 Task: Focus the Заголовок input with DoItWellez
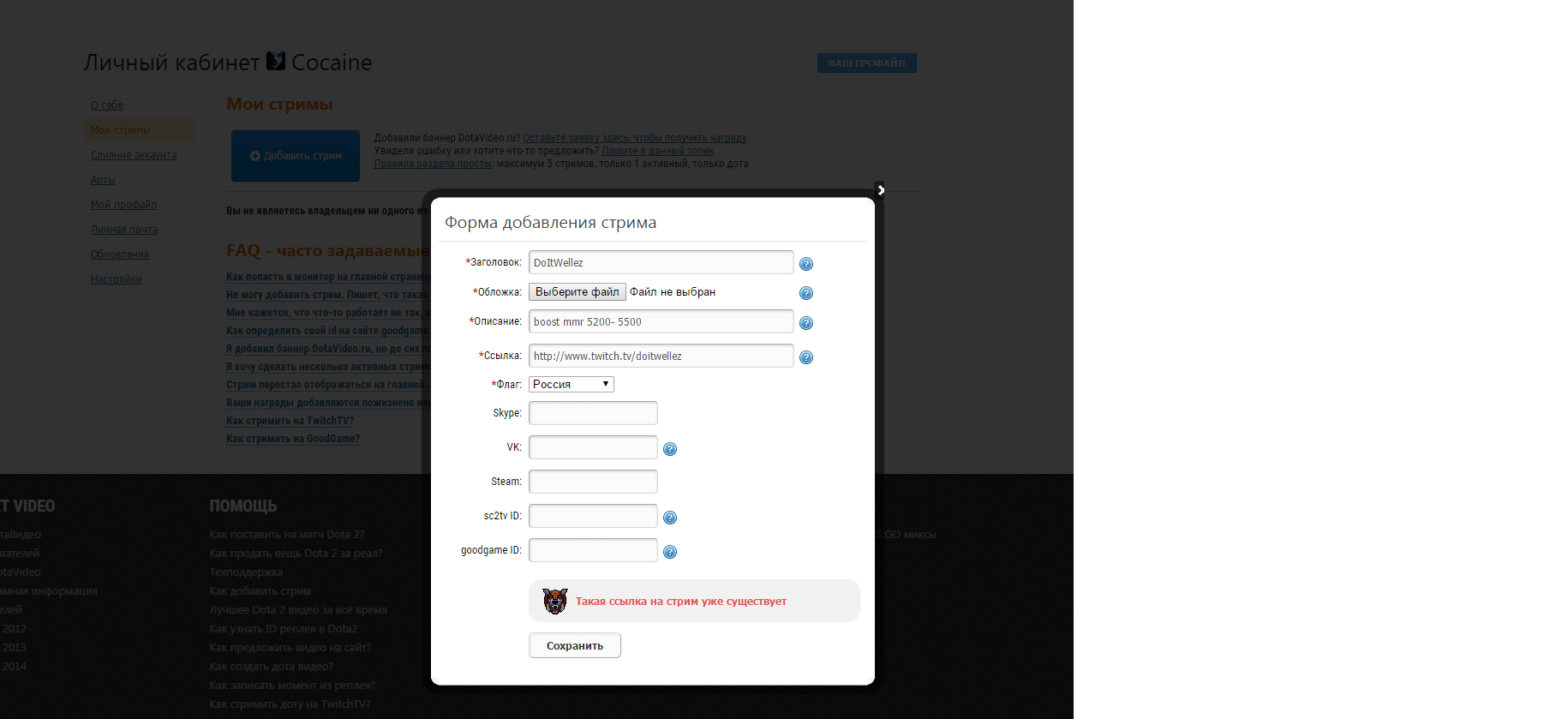click(661, 262)
